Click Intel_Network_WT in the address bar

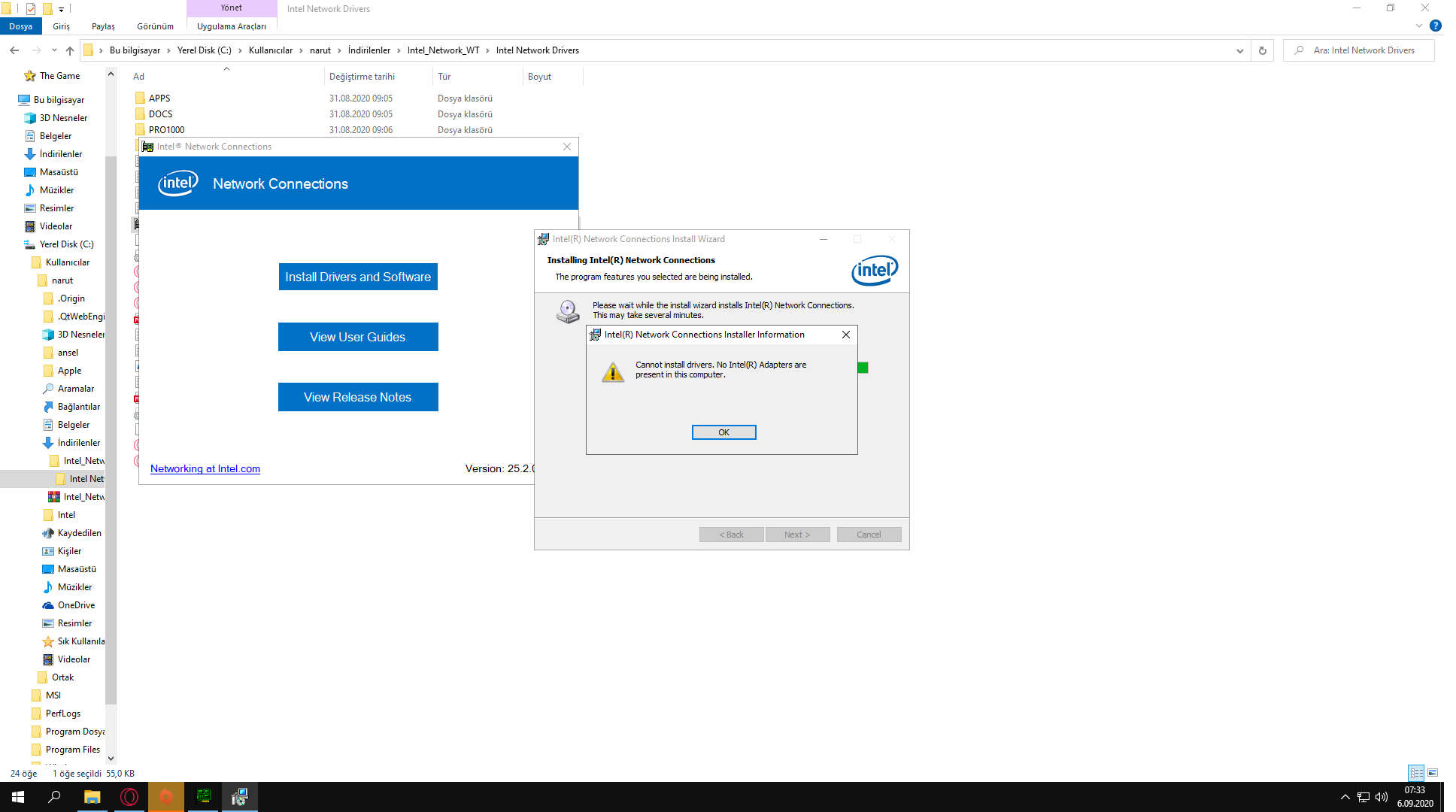[x=443, y=50]
